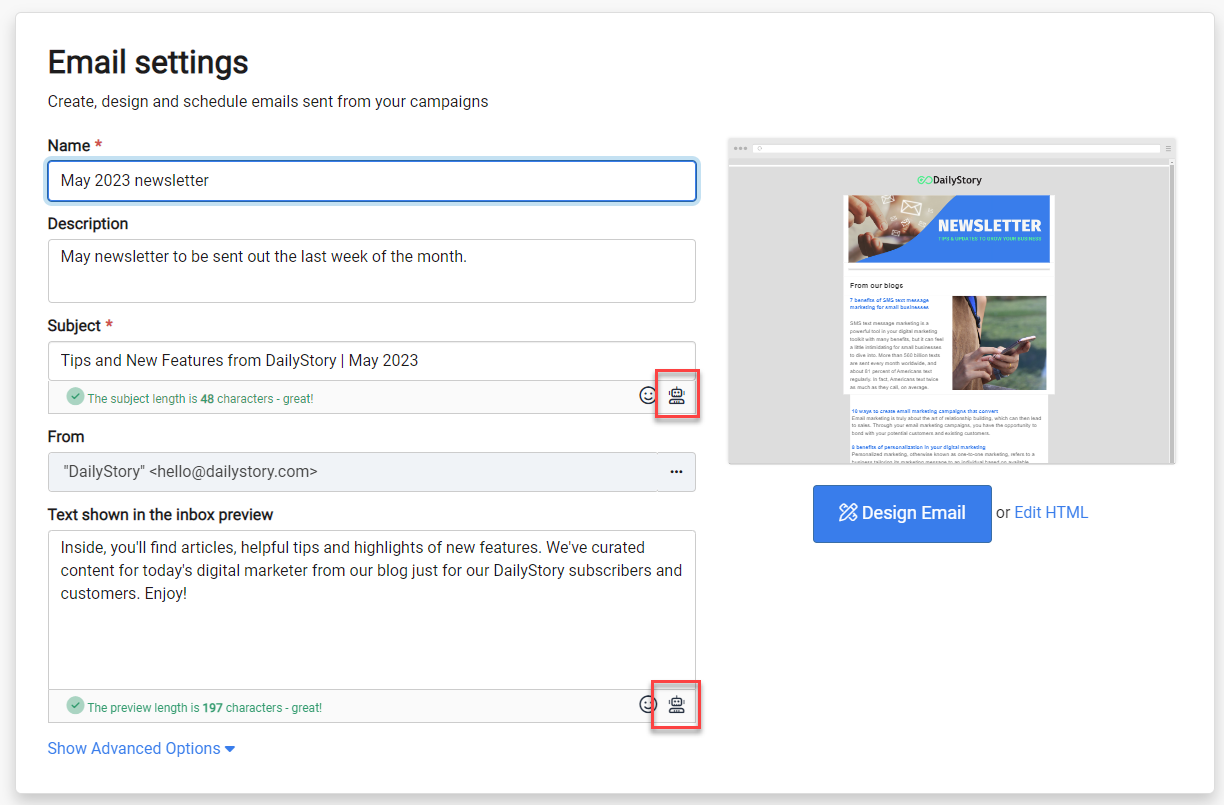
Task: Open the Edit HTML link
Action: pyautogui.click(x=1051, y=512)
